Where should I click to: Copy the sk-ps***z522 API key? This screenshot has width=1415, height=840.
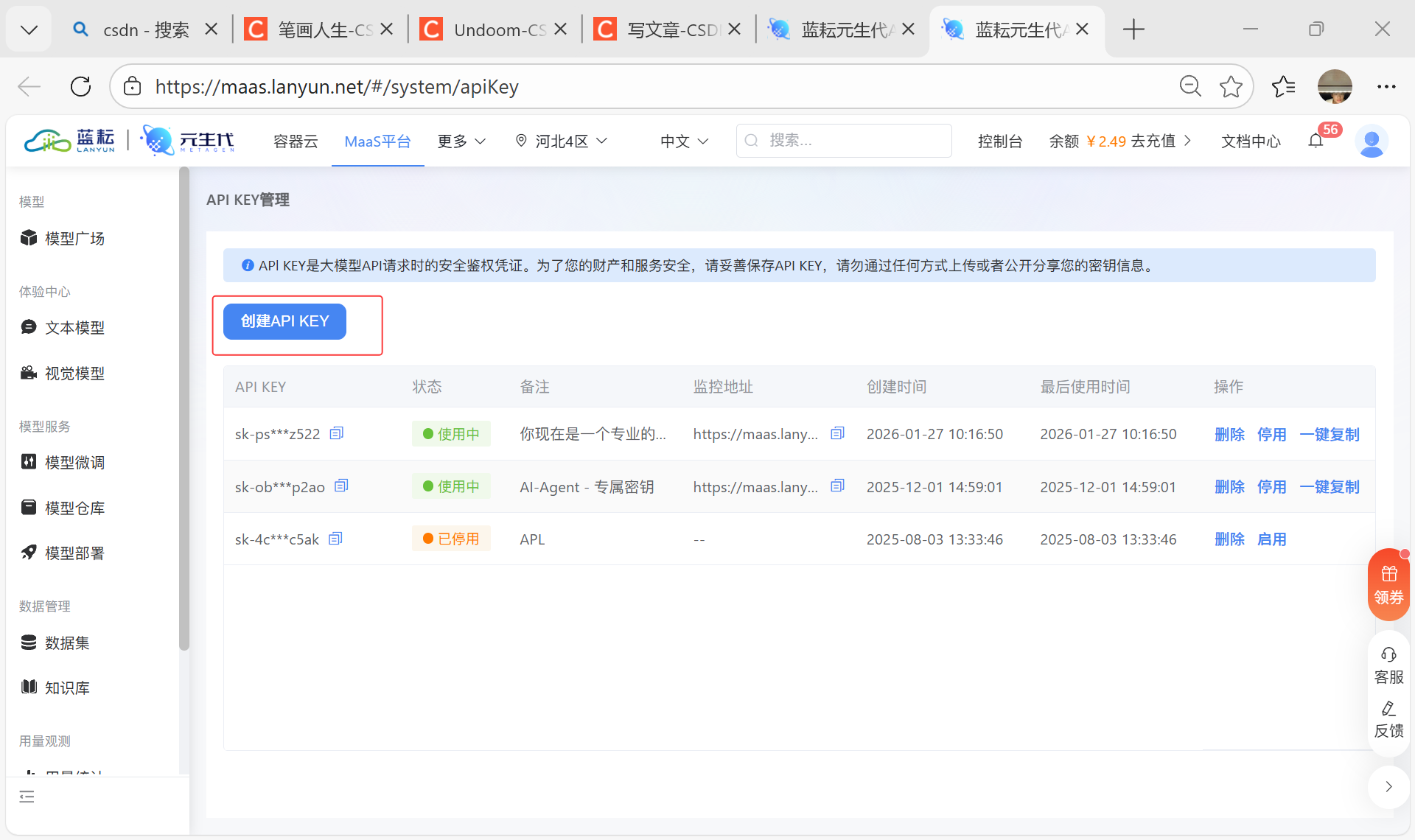(337, 433)
